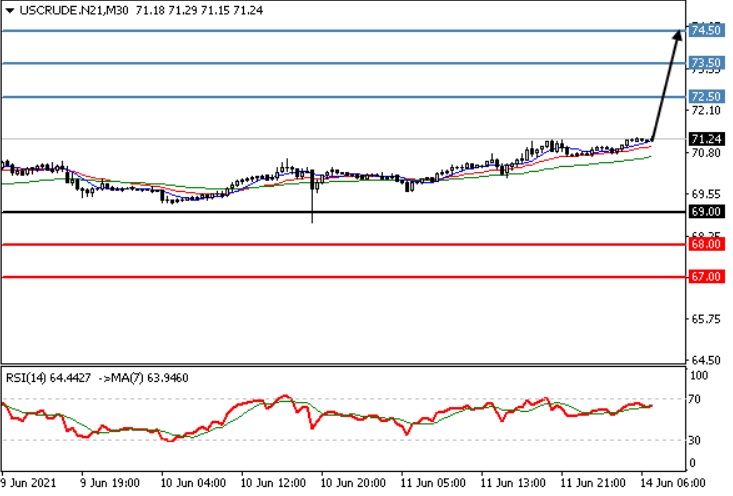Image resolution: width=733 pixels, height=496 pixels.
Task: Click the 10 Jun 04:00 time label
Action: coord(193,483)
